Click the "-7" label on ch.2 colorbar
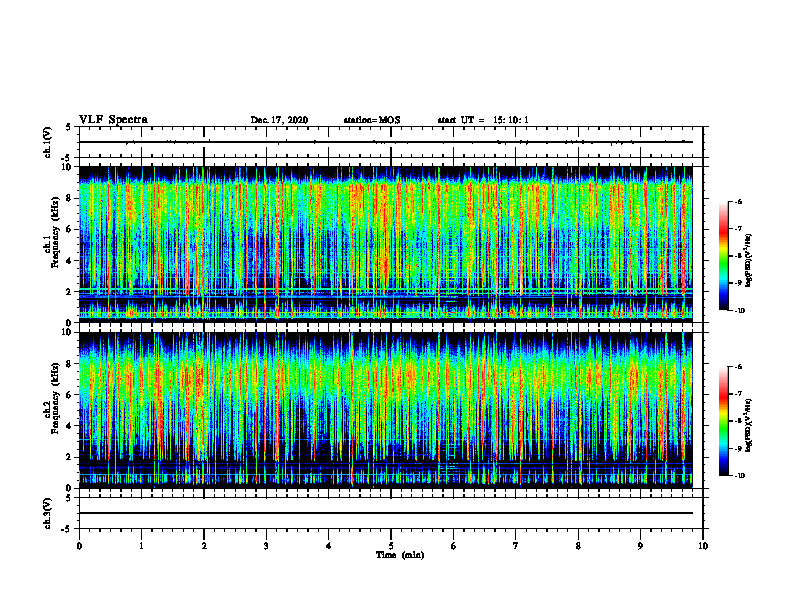 pos(738,394)
